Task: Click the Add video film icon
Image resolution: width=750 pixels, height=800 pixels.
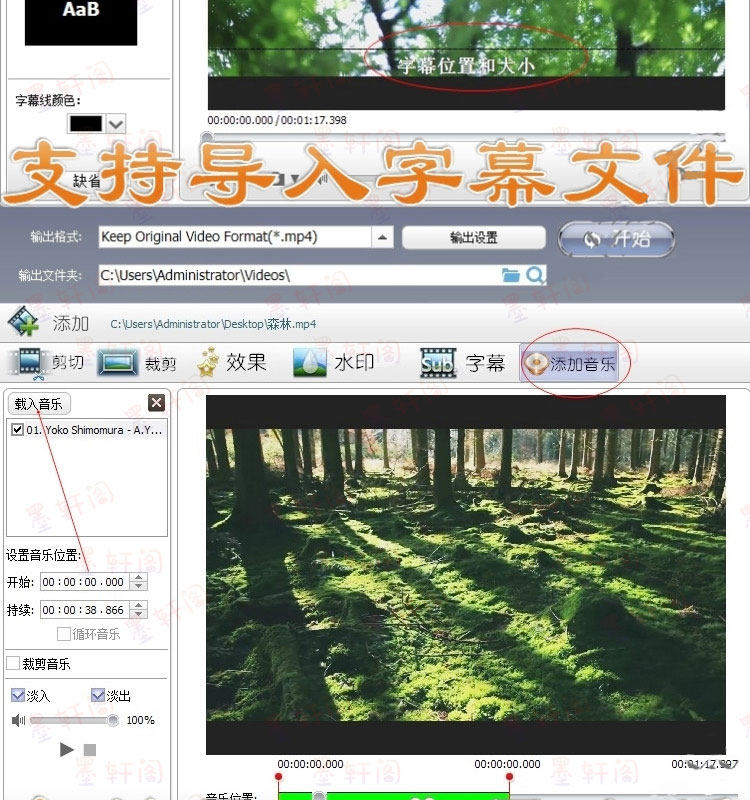Action: click(23, 321)
